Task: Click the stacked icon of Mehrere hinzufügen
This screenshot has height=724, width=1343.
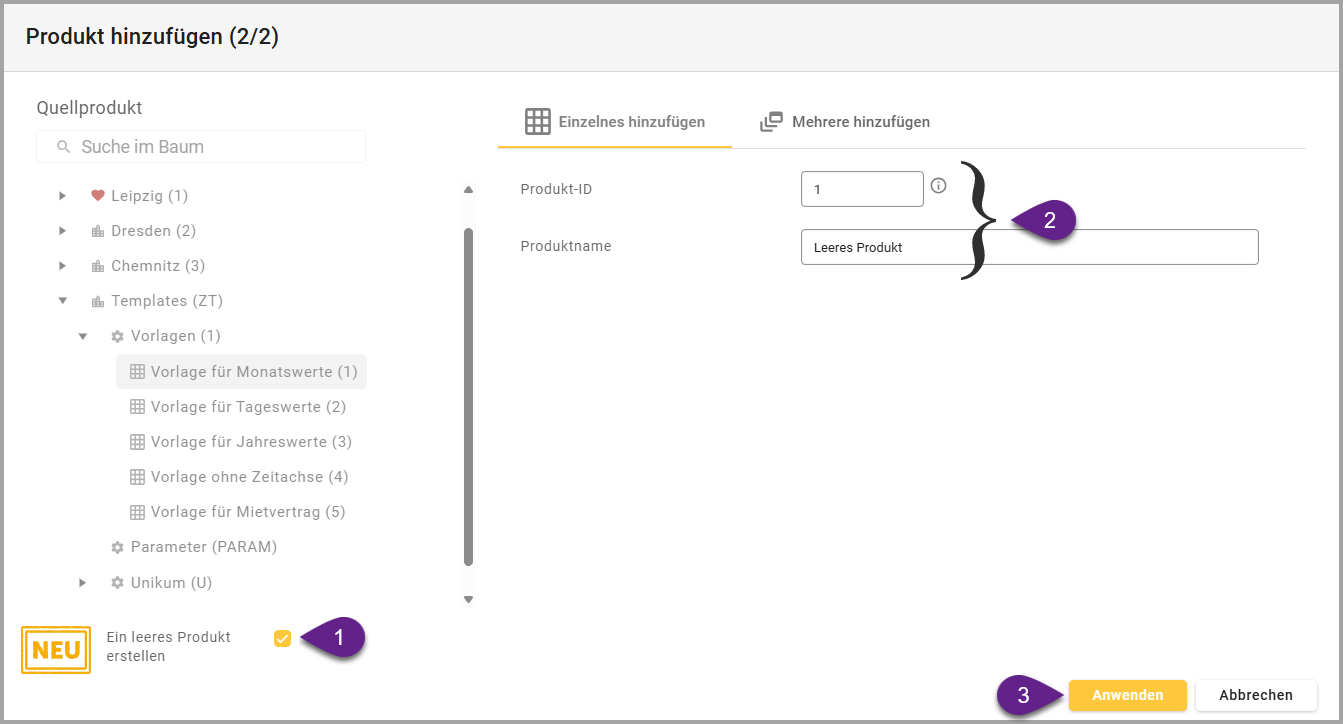Action: (771, 122)
